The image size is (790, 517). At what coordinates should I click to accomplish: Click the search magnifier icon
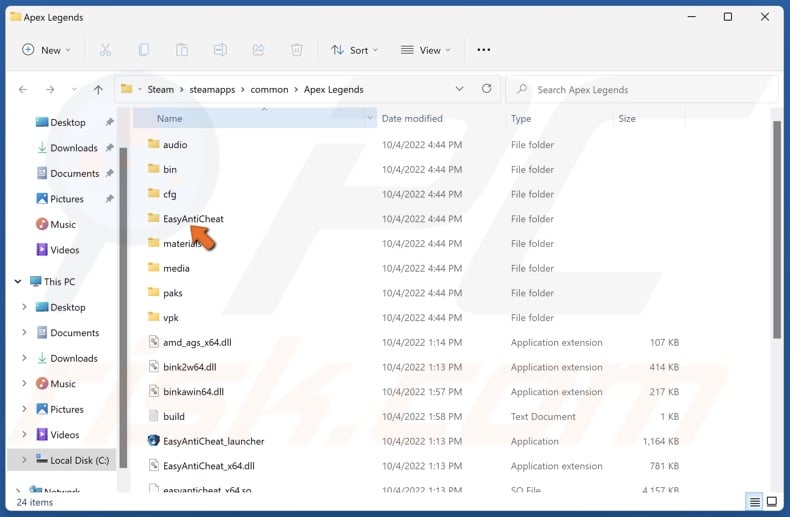tap(522, 89)
